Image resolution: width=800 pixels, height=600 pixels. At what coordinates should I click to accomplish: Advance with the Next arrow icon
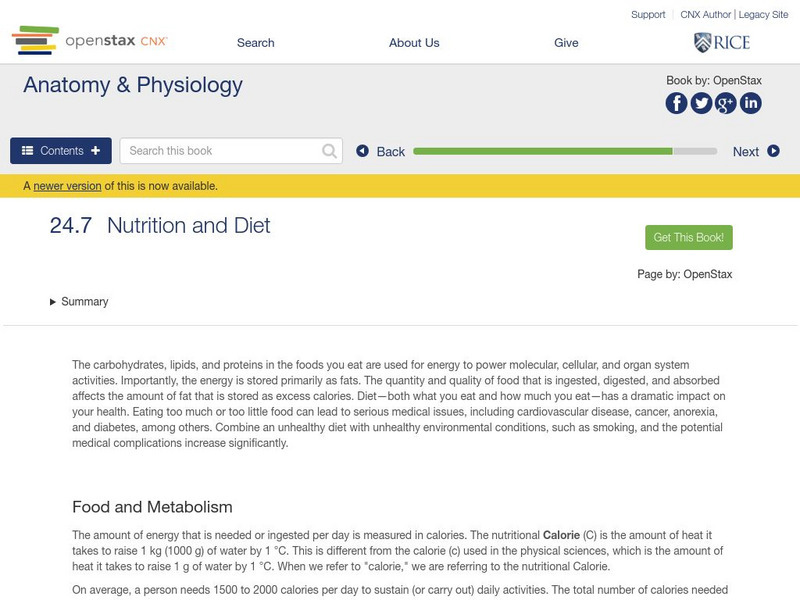773,151
